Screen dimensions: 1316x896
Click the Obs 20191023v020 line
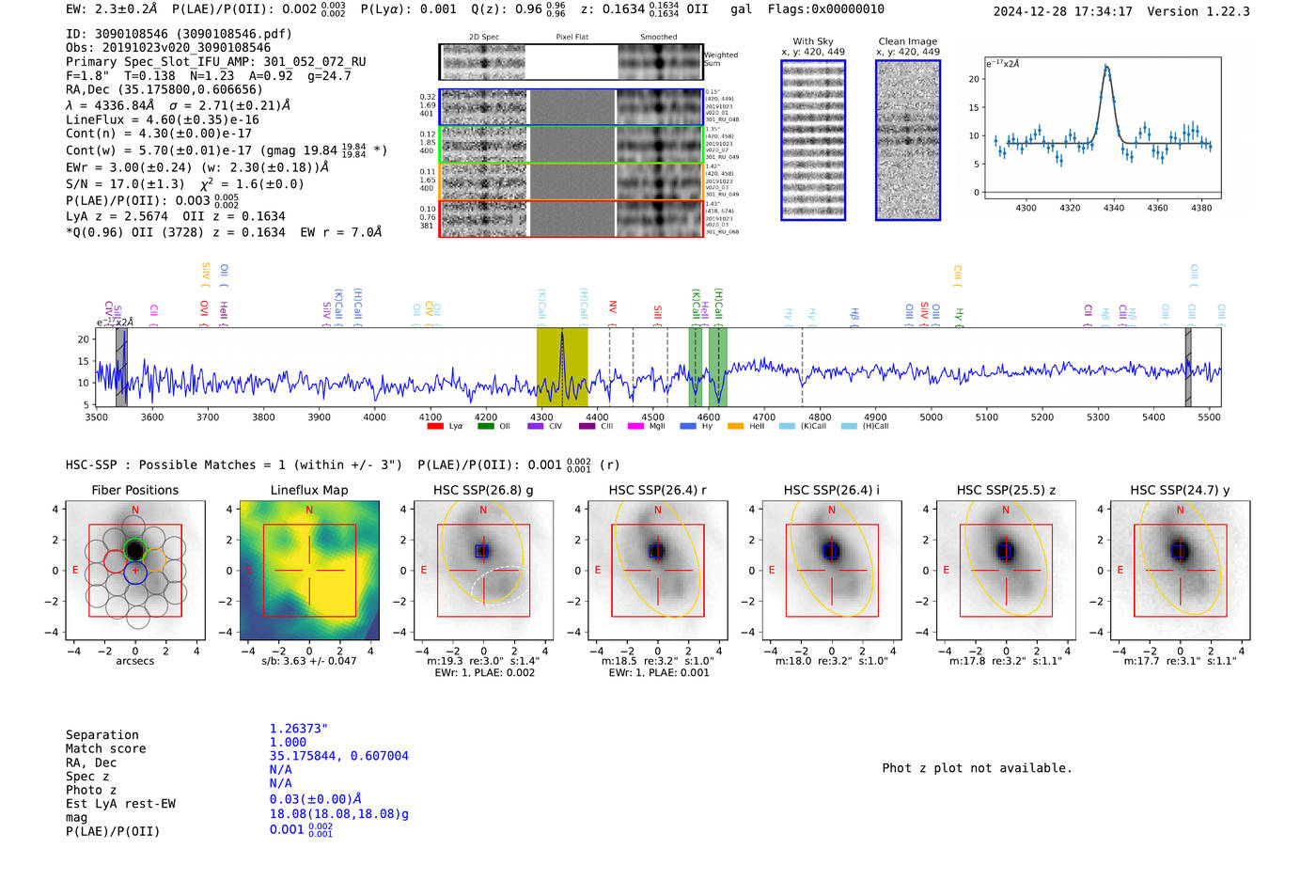tap(168, 48)
